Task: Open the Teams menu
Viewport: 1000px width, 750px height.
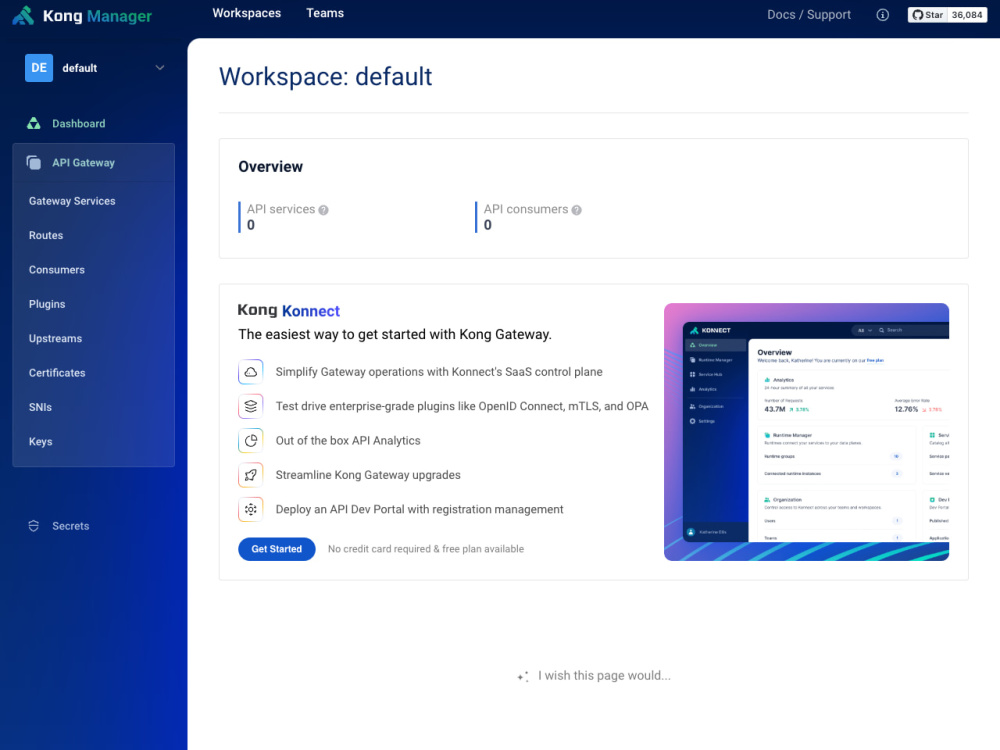Action: pos(324,13)
